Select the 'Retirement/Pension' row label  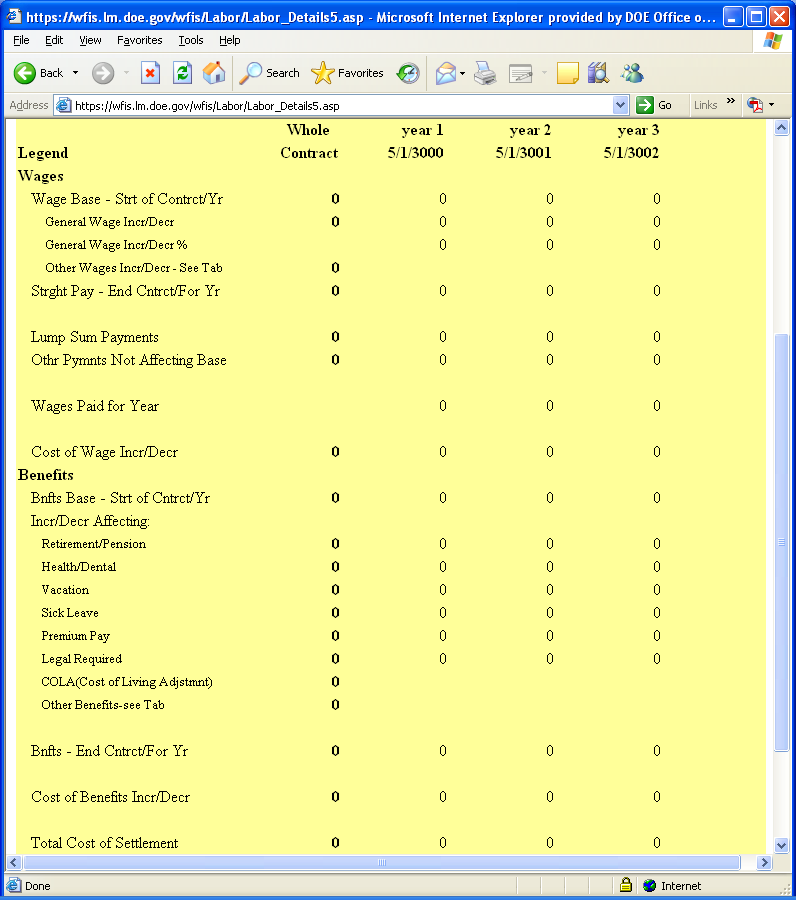click(94, 544)
